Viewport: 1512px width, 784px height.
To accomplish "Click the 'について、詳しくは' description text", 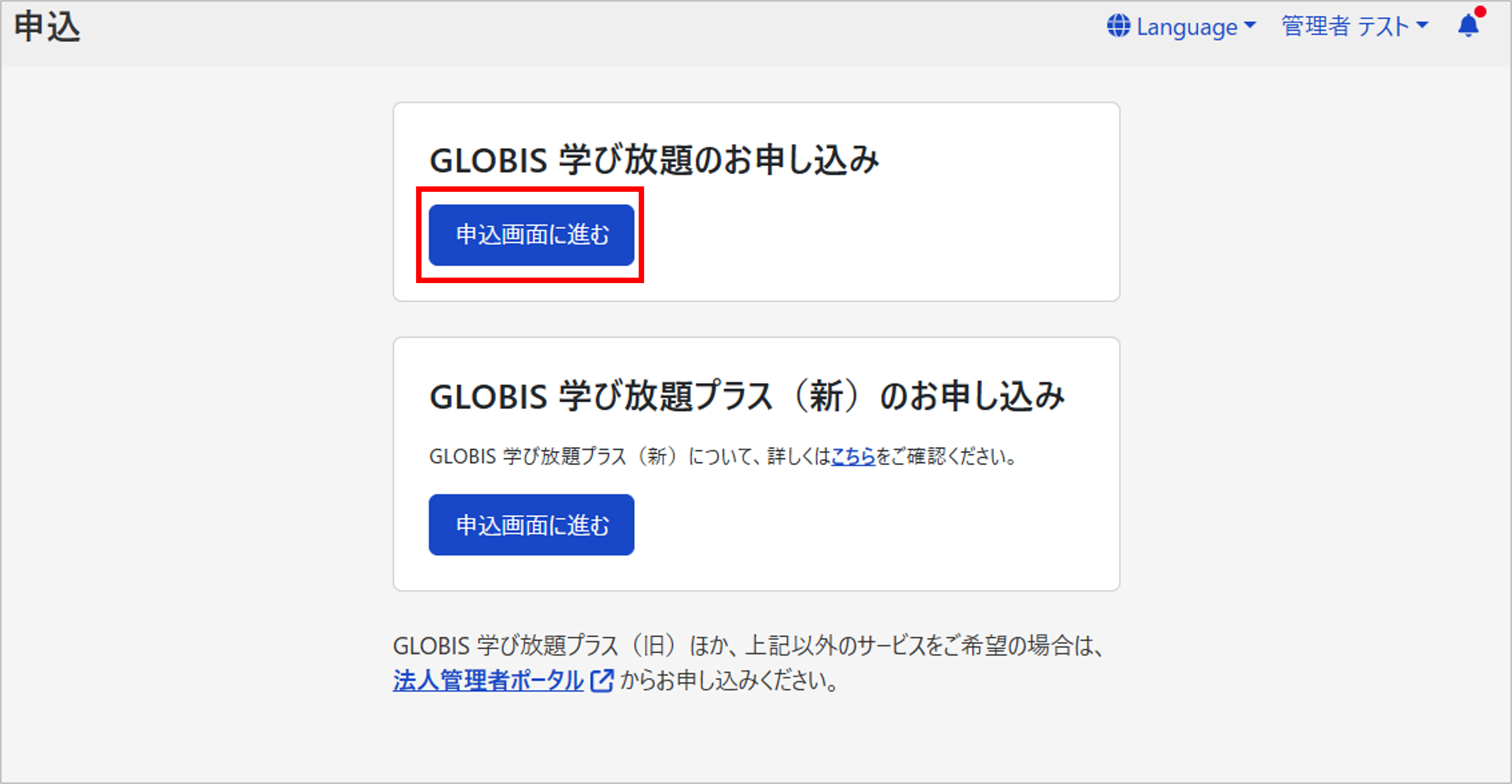I will click(x=759, y=456).
